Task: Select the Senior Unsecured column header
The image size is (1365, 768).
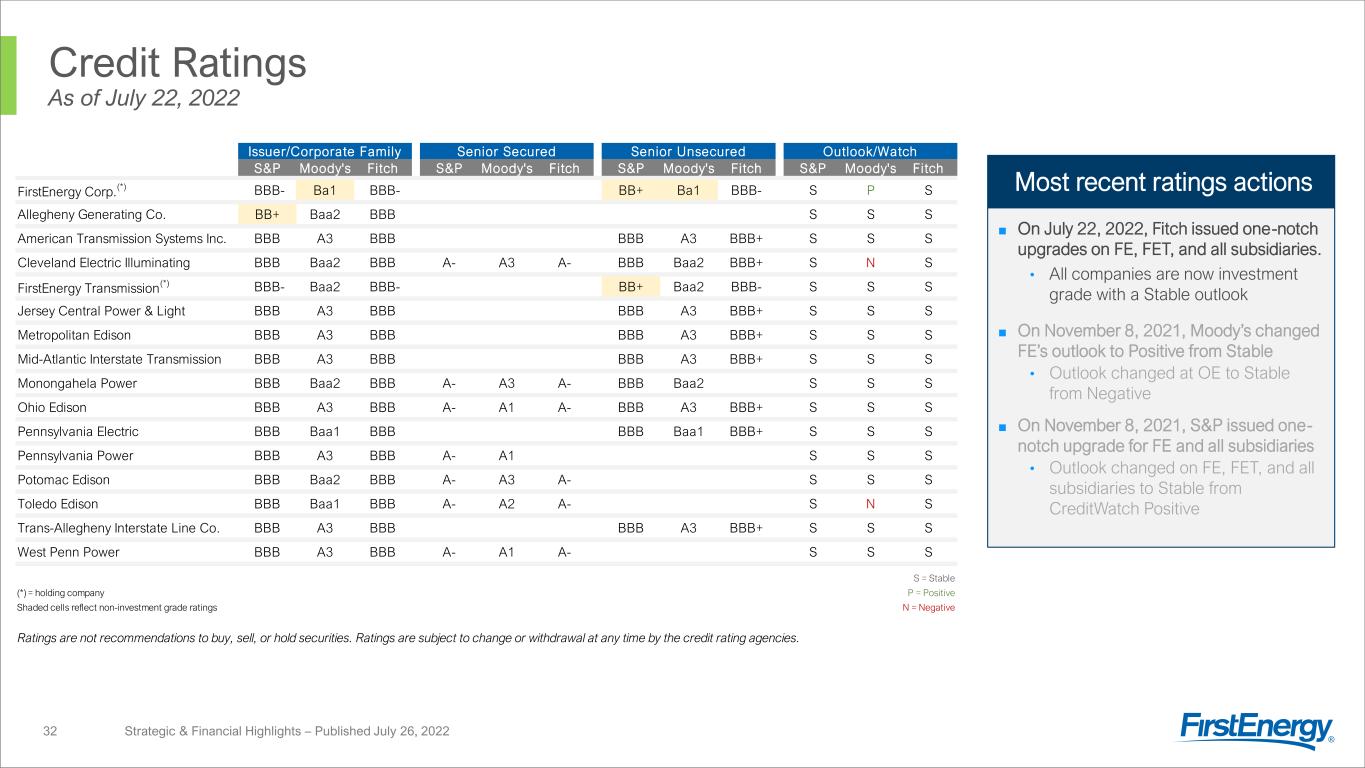Action: coord(688,152)
